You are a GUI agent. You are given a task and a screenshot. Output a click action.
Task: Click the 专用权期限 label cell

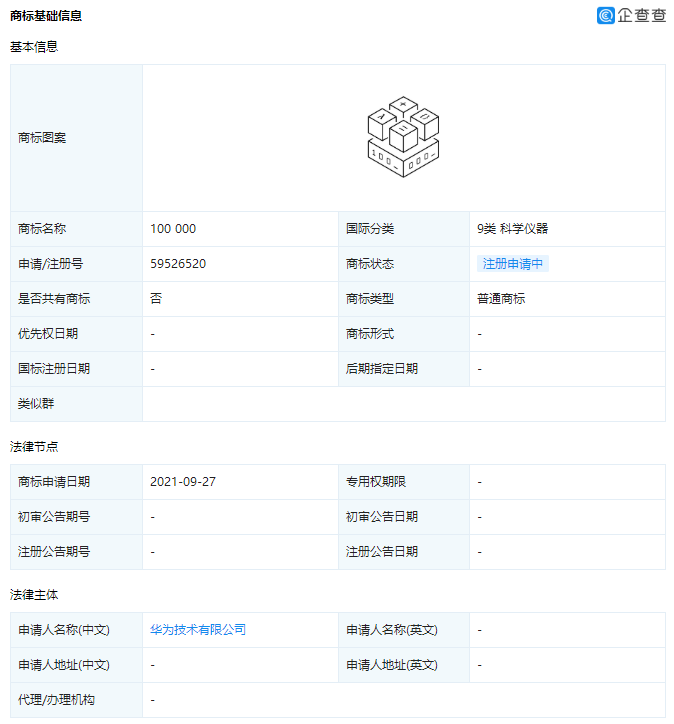pyautogui.click(x=376, y=482)
